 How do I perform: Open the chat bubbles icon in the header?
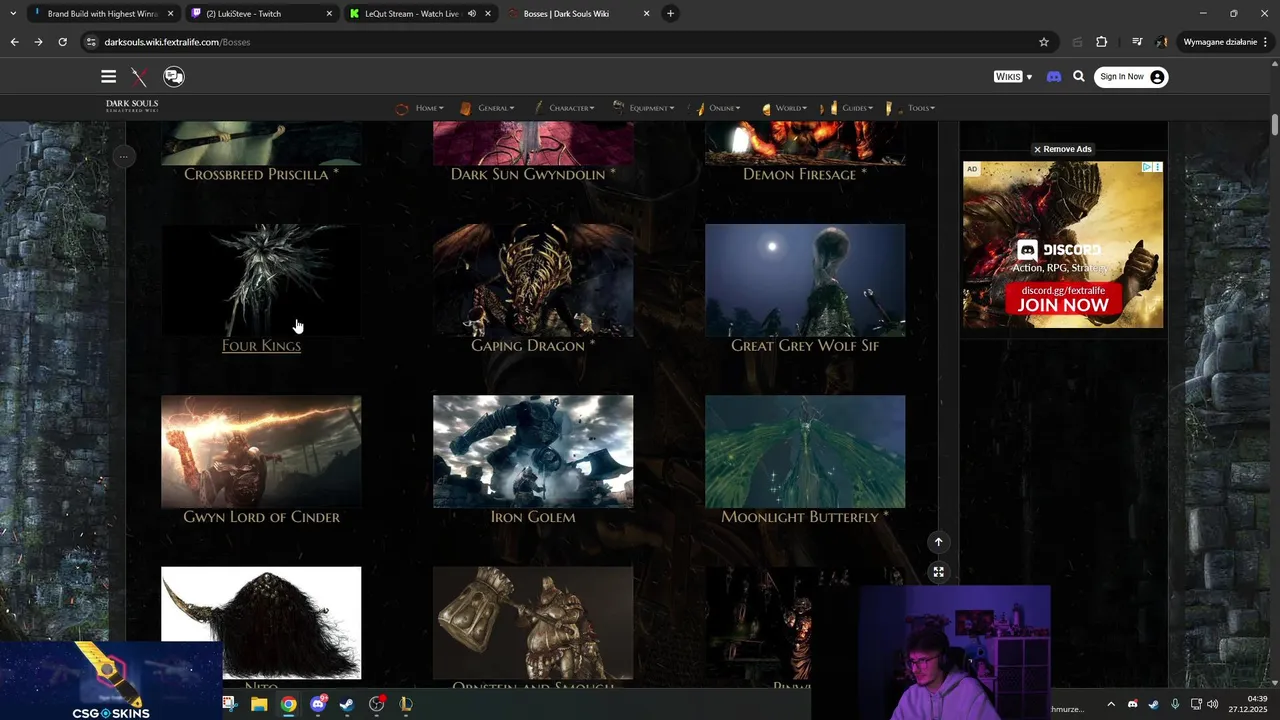[174, 76]
